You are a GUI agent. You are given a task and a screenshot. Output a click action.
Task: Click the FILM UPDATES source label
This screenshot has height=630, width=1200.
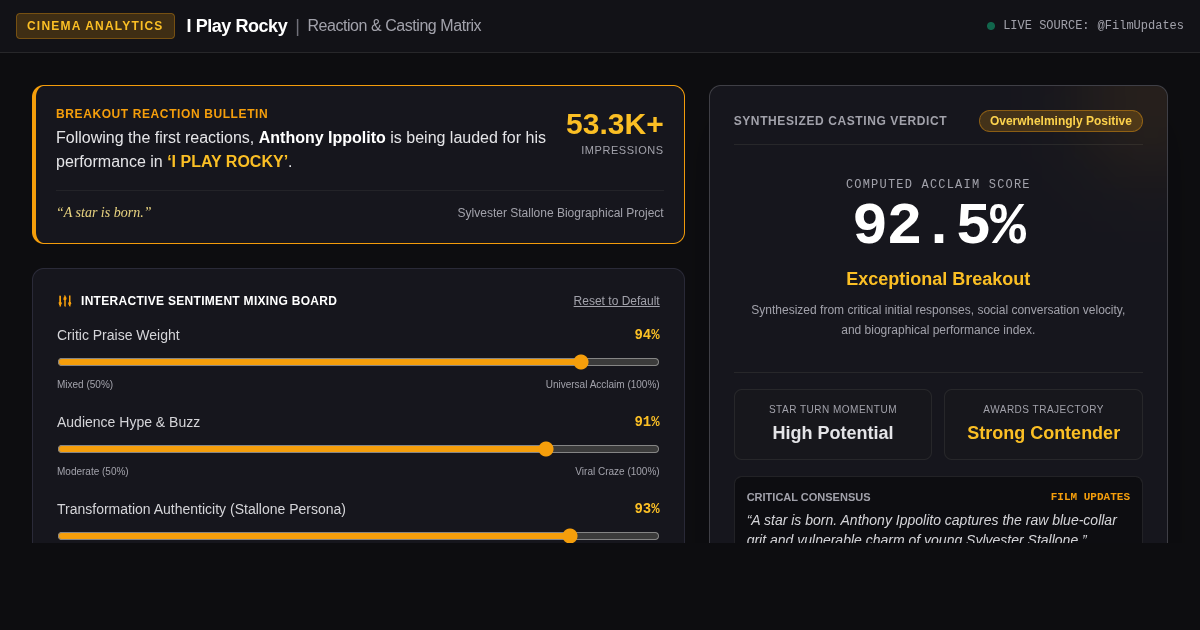[x=1090, y=497]
